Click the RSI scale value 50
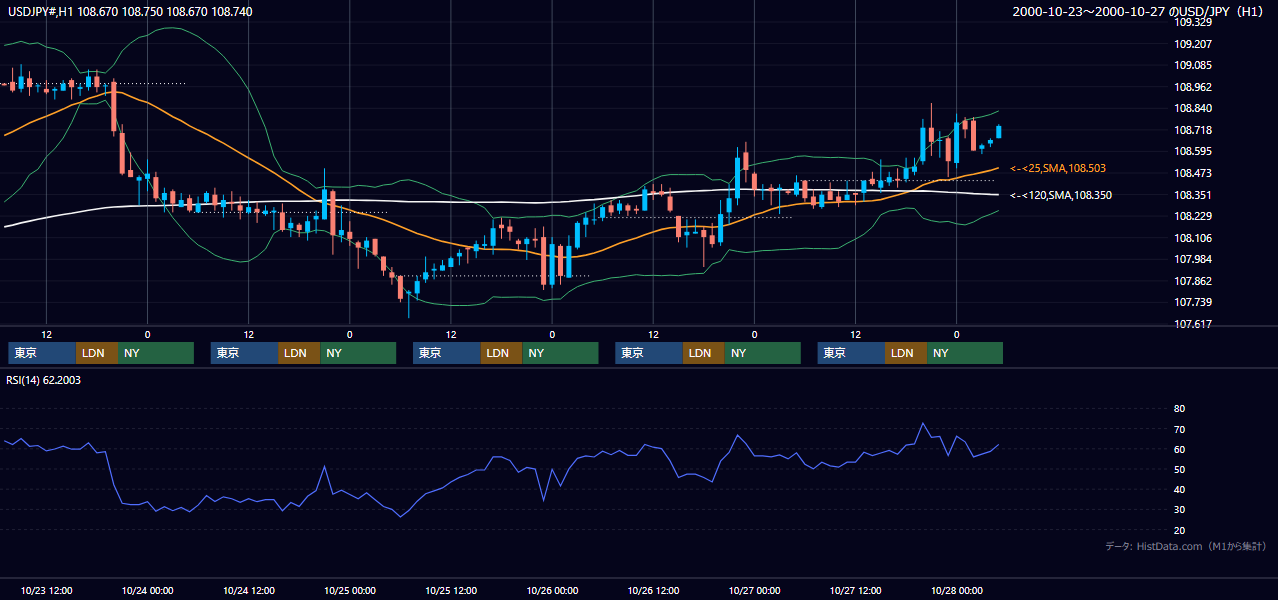 tap(1179, 470)
